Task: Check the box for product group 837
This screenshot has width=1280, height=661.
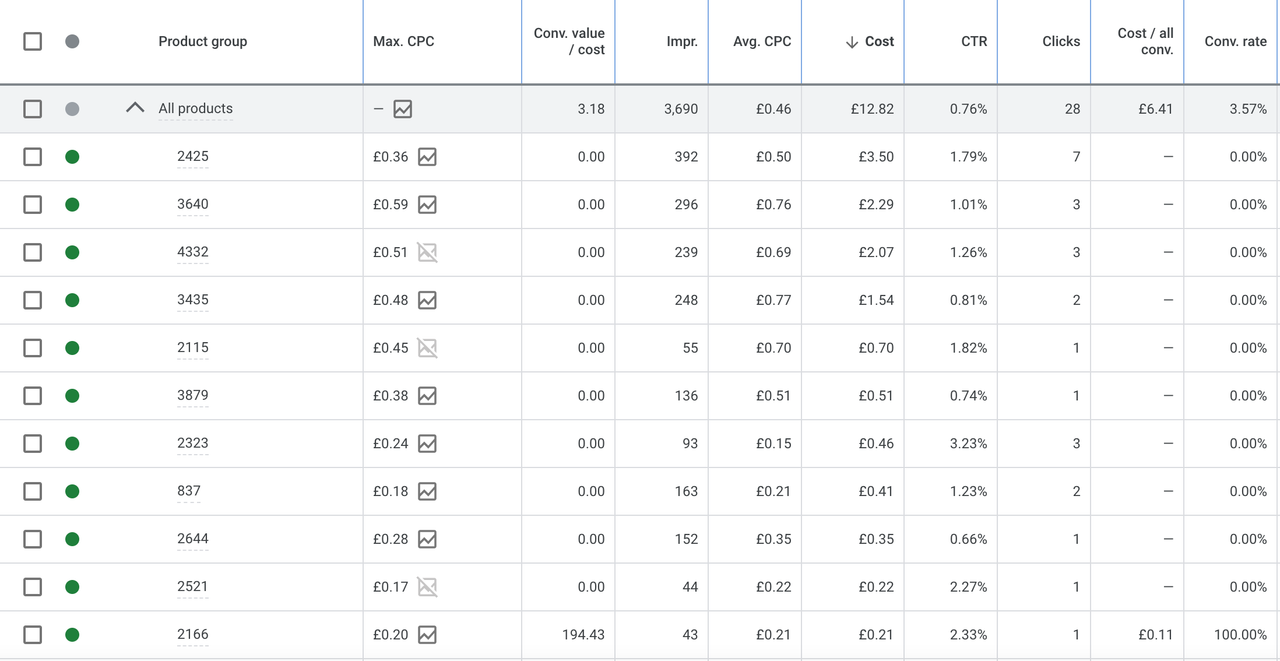Action: pos(33,491)
